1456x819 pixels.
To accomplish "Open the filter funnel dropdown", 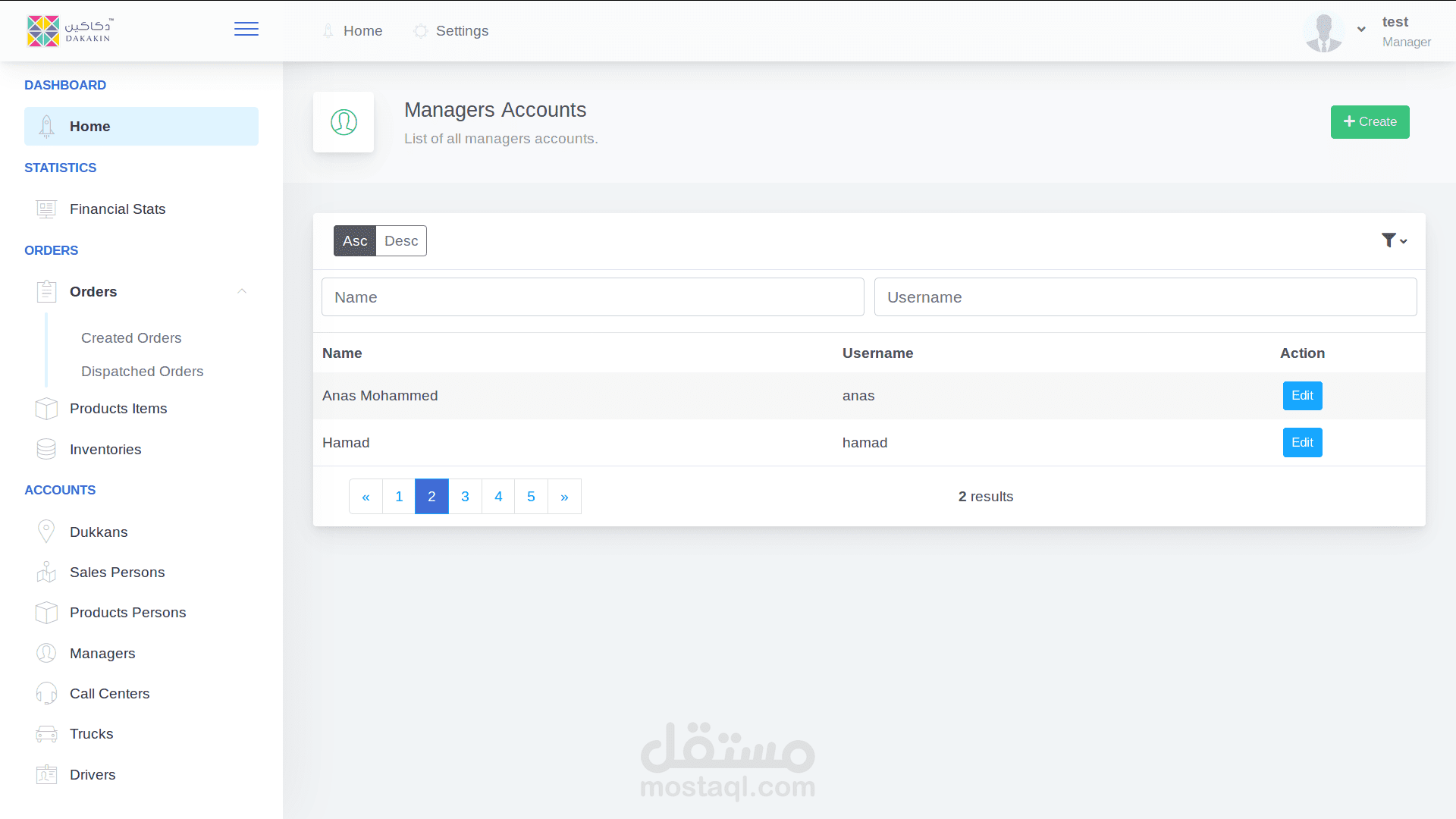I will pos(1394,240).
